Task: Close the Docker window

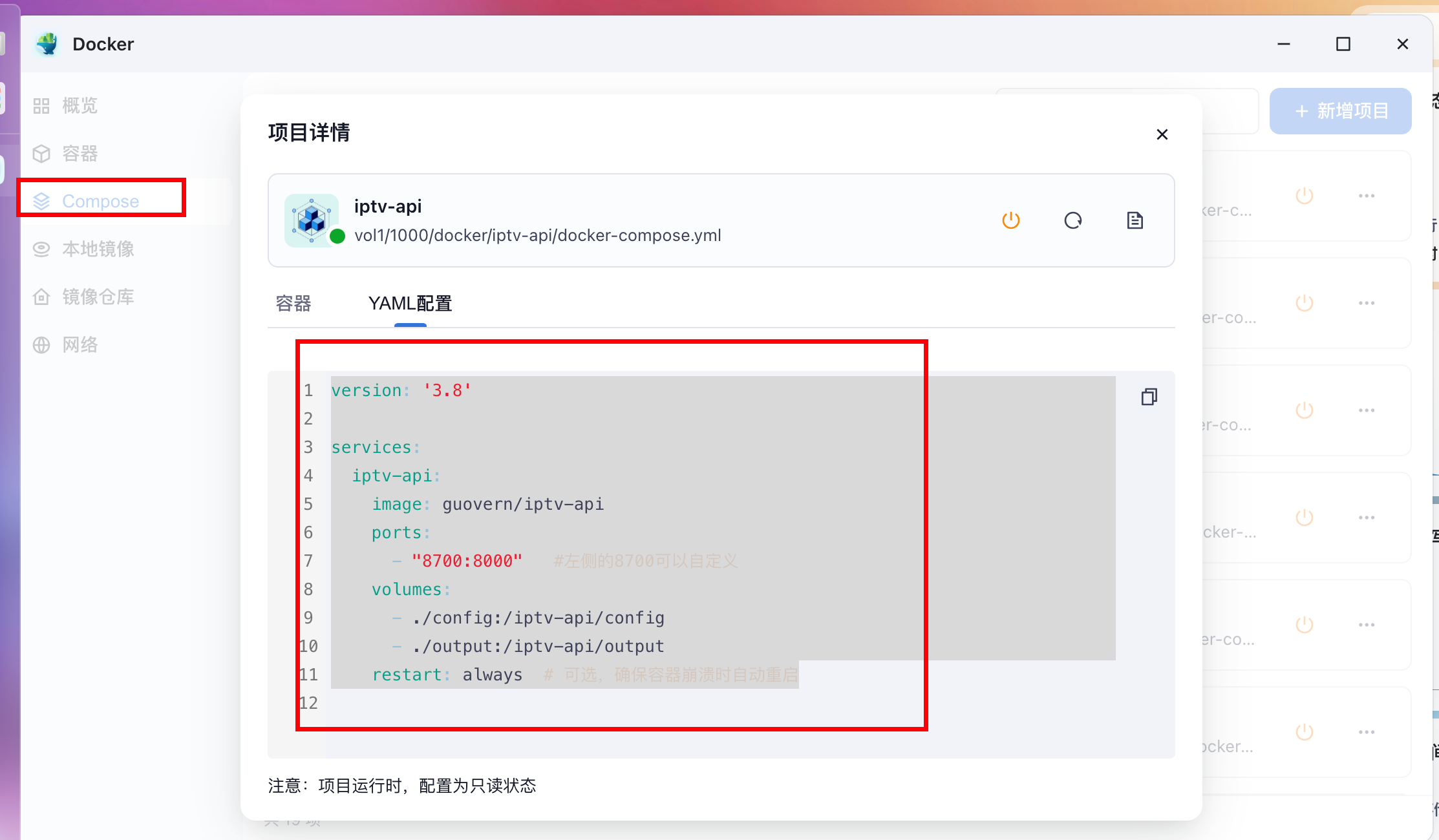Action: (1403, 44)
